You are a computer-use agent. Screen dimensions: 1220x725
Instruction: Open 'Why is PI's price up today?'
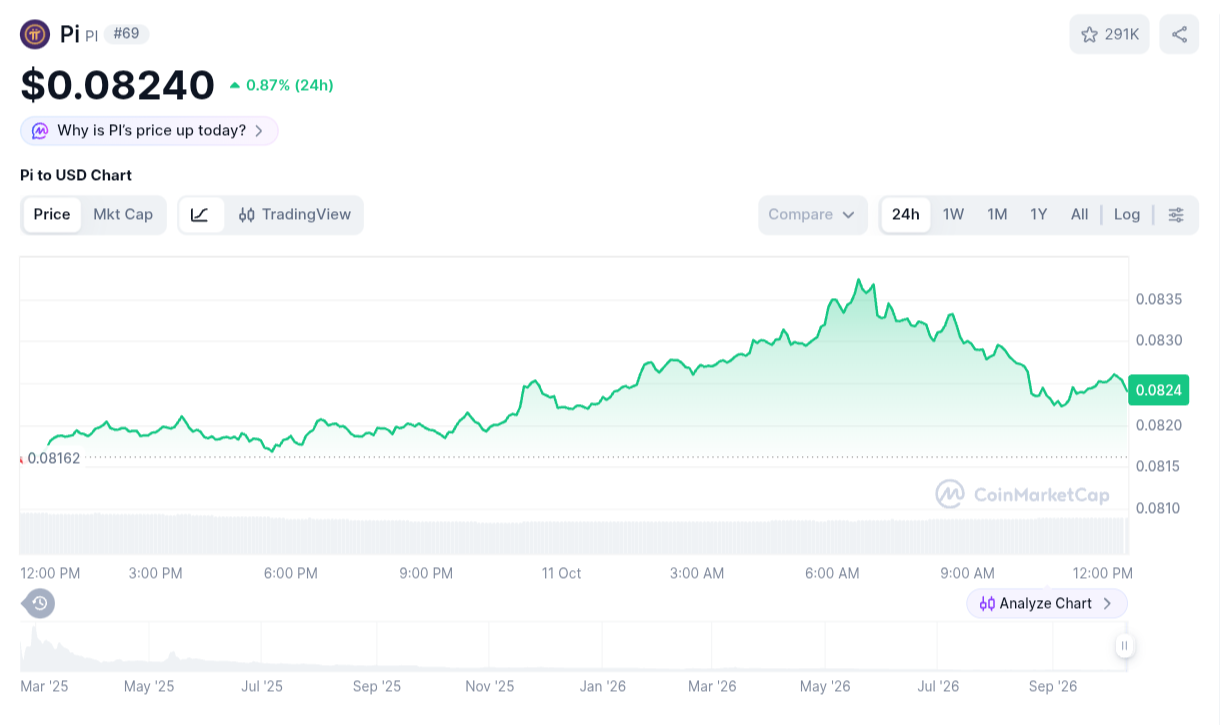[149, 131]
